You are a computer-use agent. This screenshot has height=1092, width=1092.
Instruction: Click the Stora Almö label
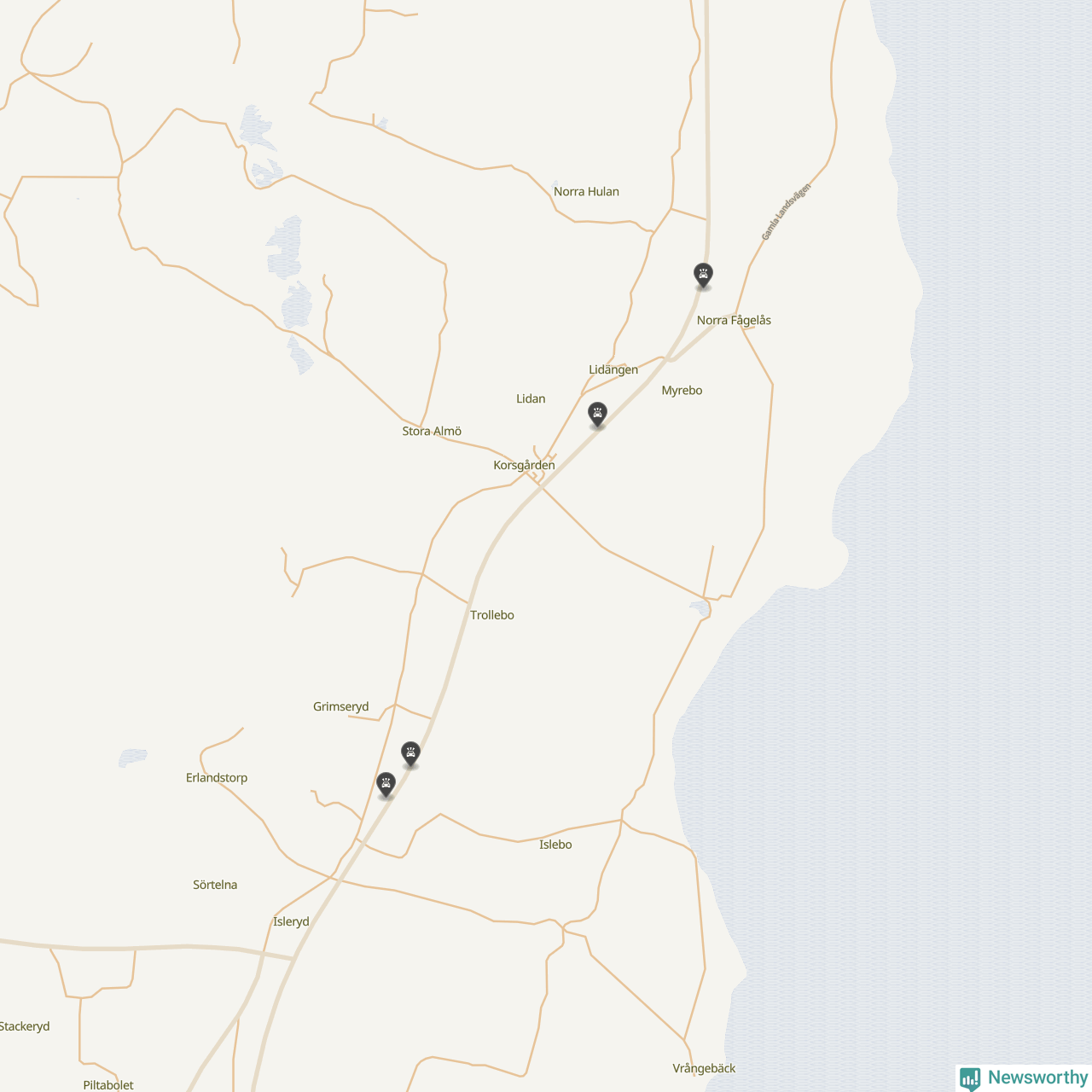click(432, 432)
